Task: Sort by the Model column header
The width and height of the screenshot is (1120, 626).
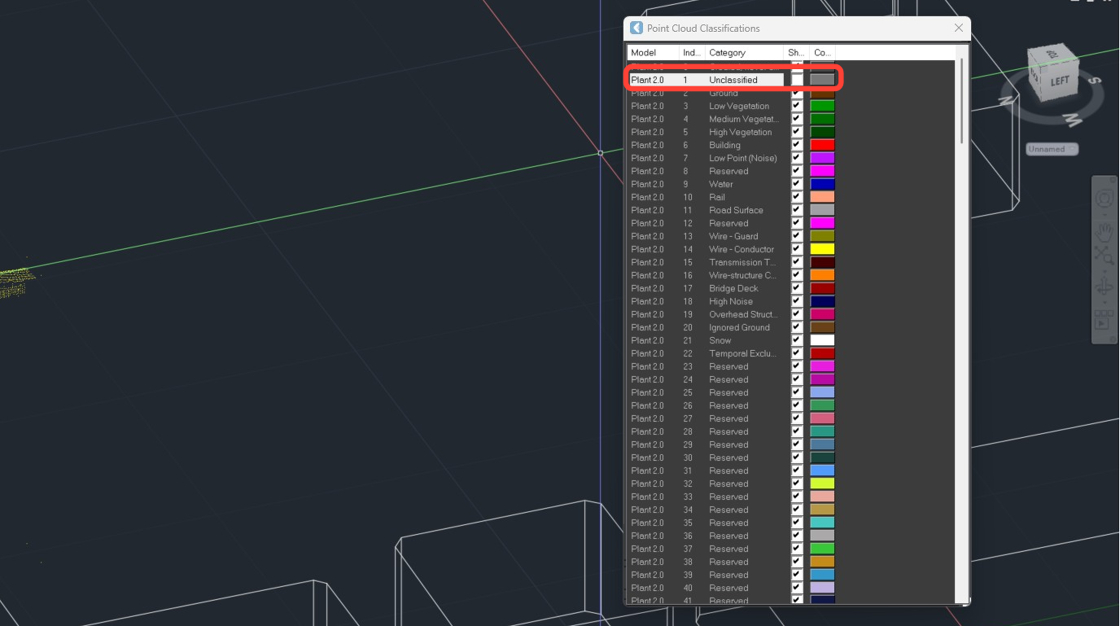Action: (x=653, y=52)
